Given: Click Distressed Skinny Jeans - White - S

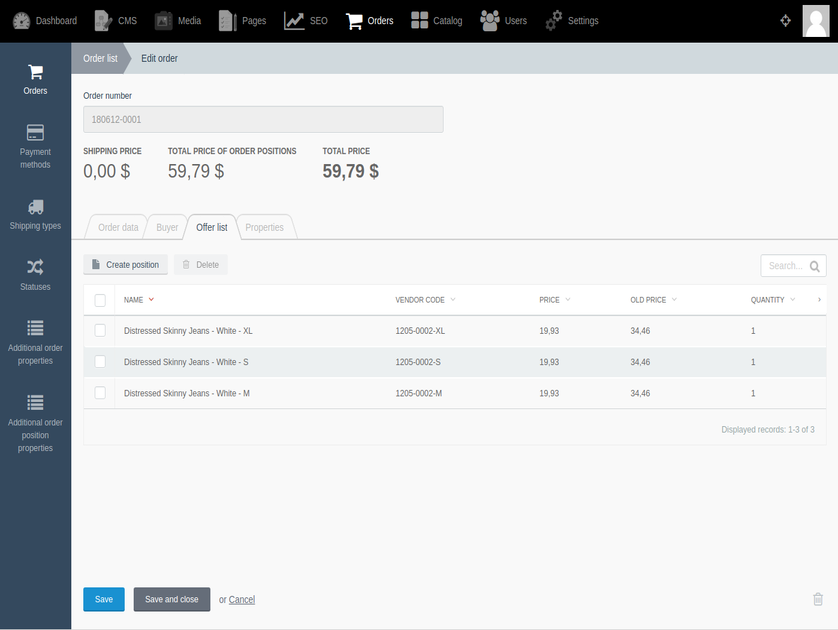Looking at the screenshot, I should [186, 362].
